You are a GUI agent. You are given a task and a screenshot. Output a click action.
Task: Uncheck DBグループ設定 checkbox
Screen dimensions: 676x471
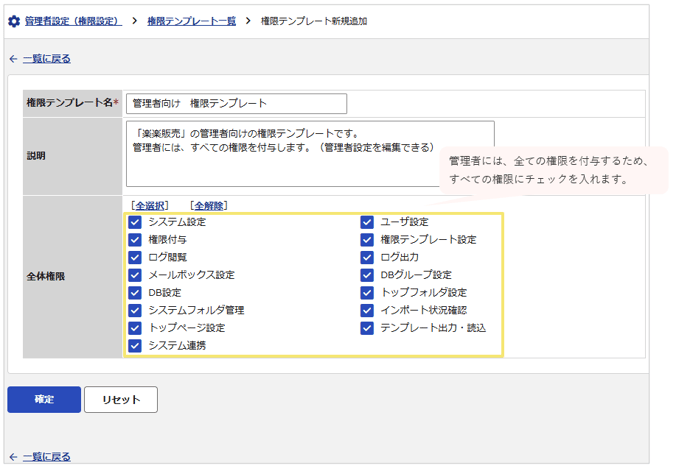click(367, 275)
